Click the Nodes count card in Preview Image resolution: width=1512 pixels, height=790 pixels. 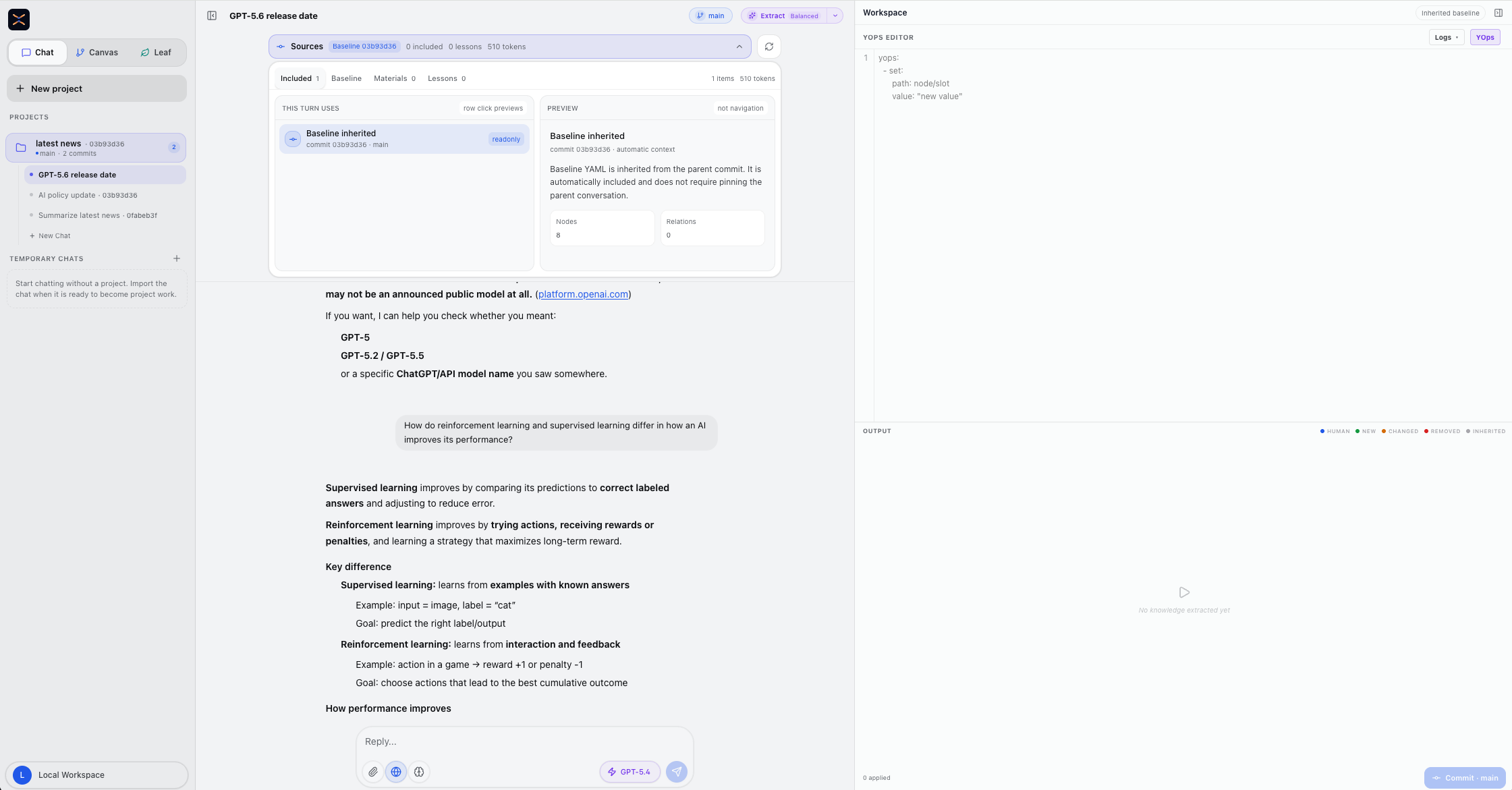click(602, 228)
